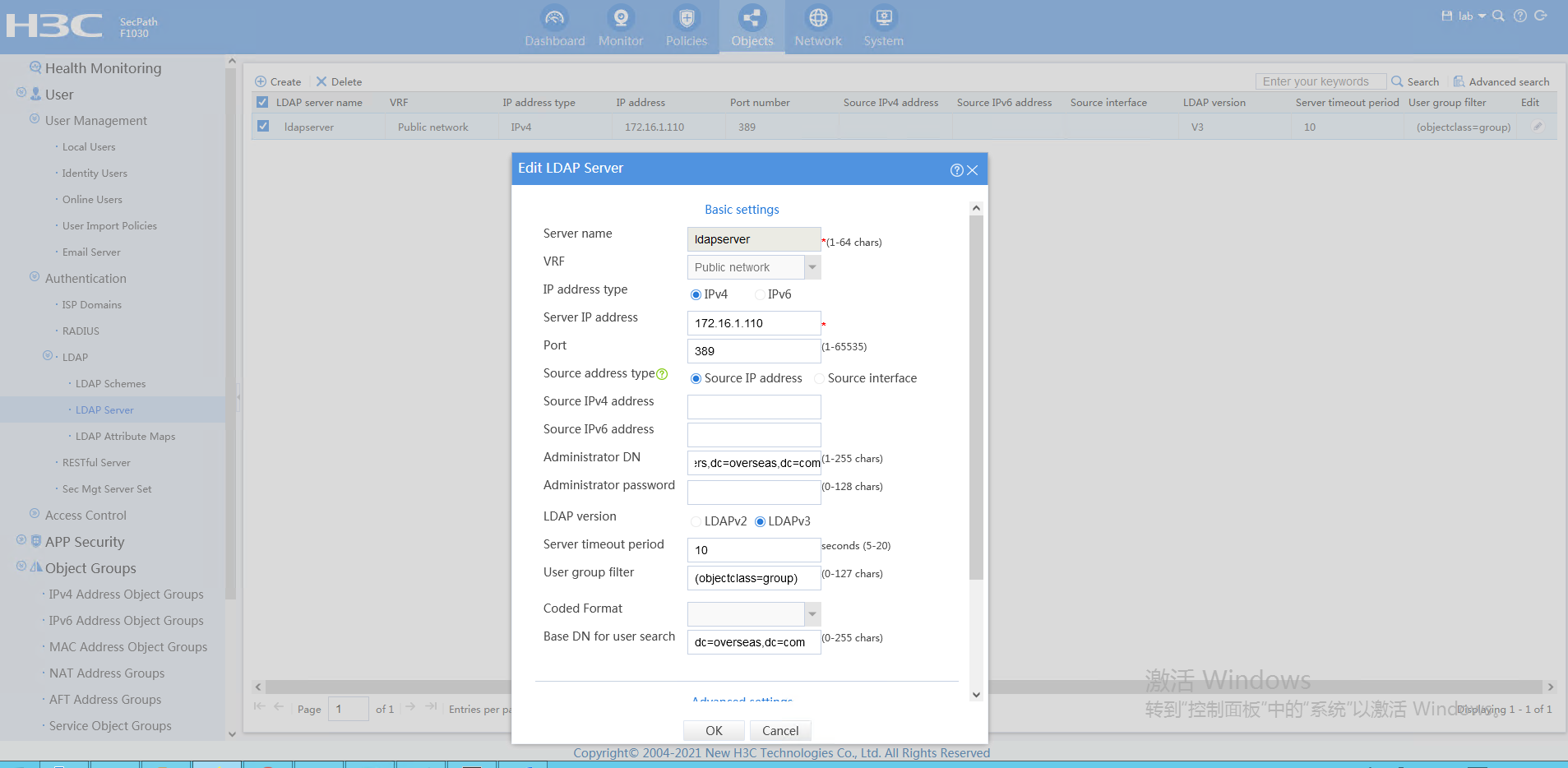Open IPv4 Address Object Groups
The height and width of the screenshot is (768, 1568).
(126, 595)
